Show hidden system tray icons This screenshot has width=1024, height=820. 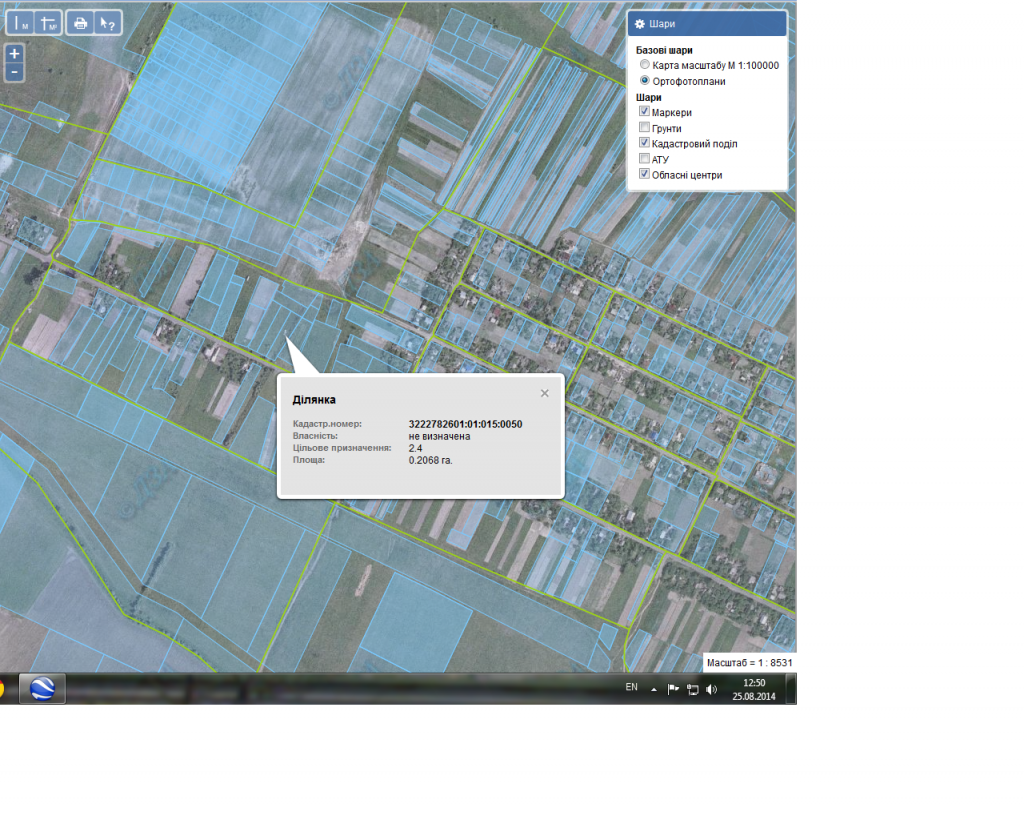(654, 689)
